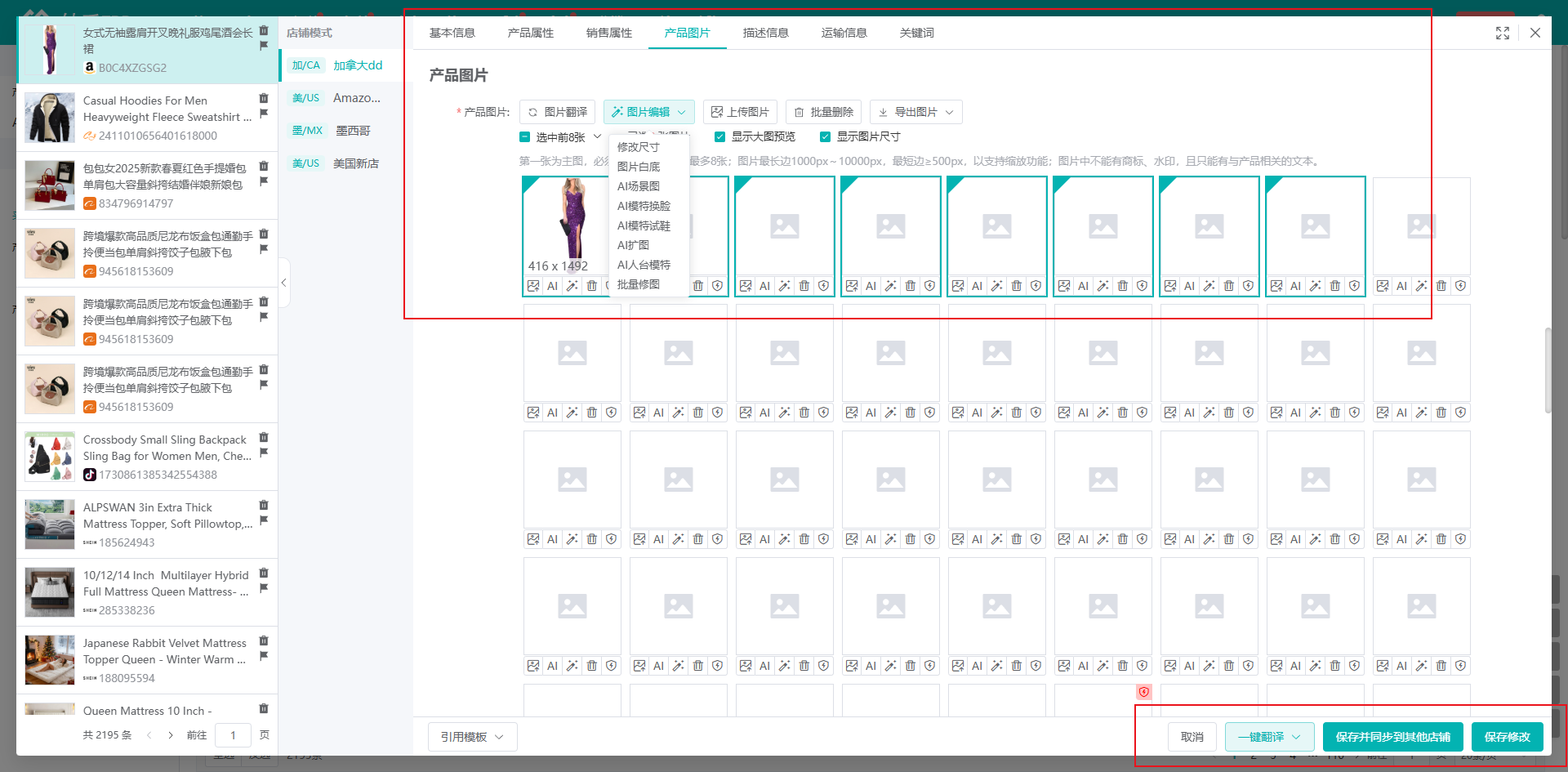Click trash icon under the fourth image slot

(x=910, y=286)
